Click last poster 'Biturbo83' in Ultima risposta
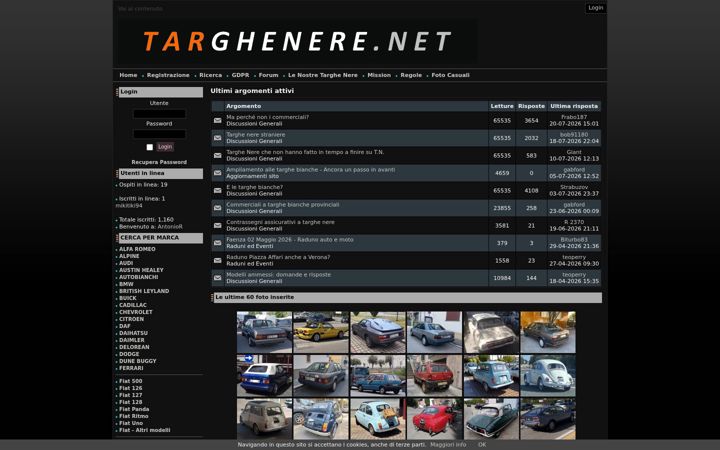 coord(574,240)
